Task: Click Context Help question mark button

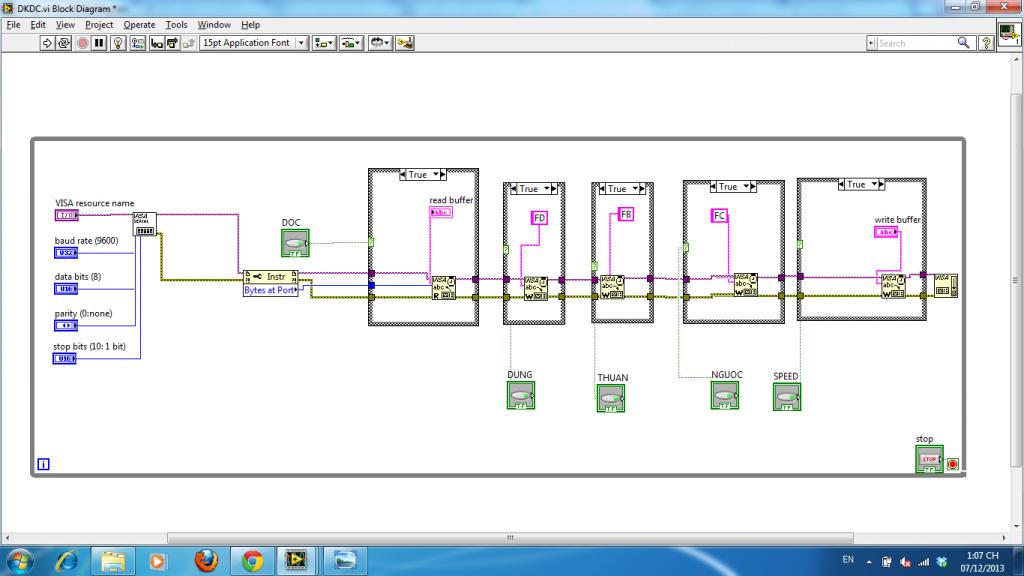Action: pyautogui.click(x=987, y=43)
